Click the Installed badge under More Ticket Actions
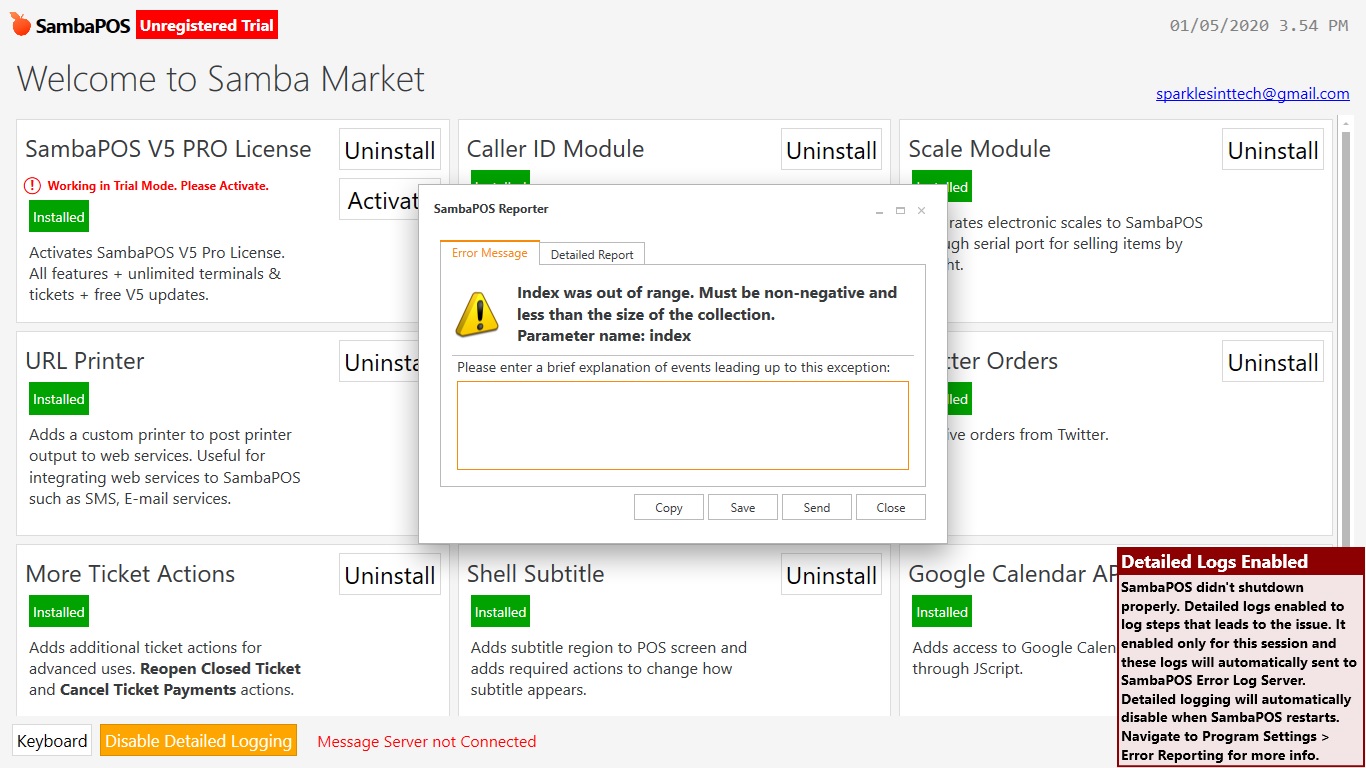The image size is (1366, 768). (x=59, y=612)
